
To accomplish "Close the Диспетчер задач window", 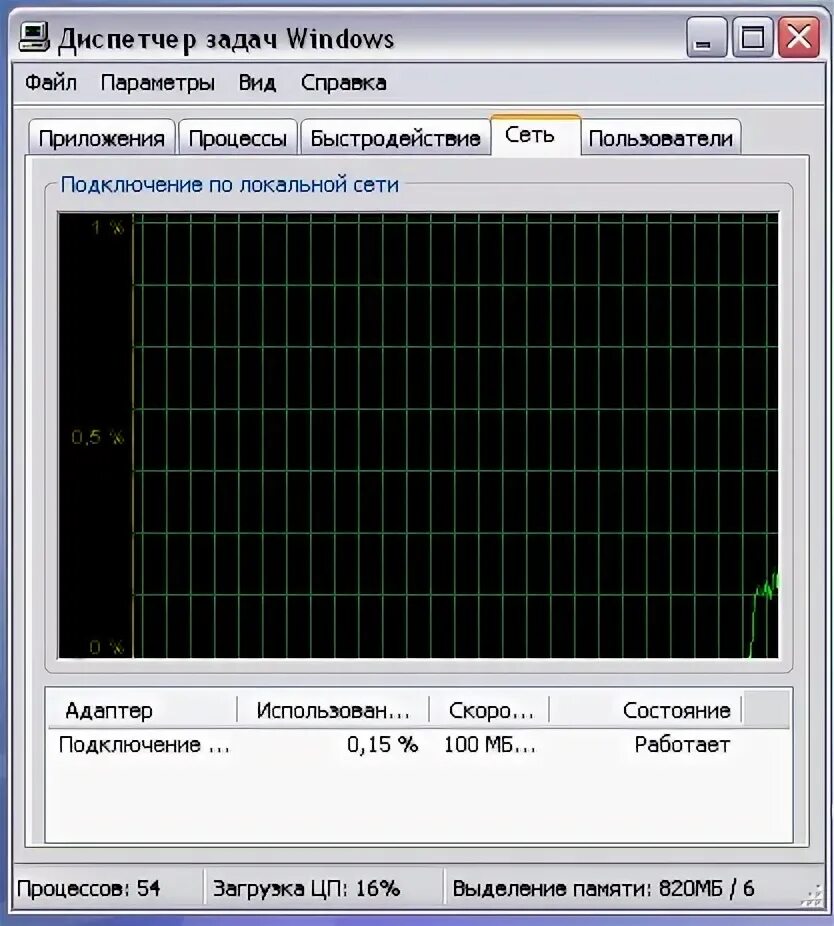I will 799,37.
